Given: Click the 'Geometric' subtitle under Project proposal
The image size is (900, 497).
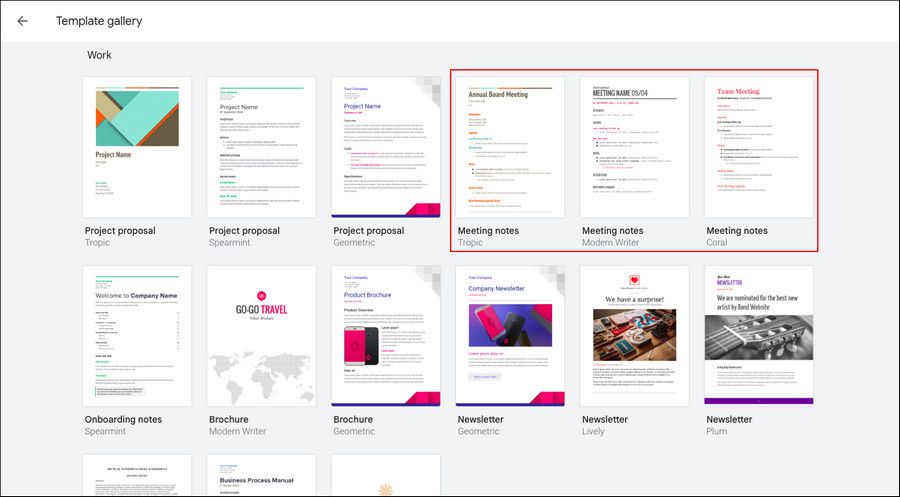Looking at the screenshot, I should click(x=354, y=243).
